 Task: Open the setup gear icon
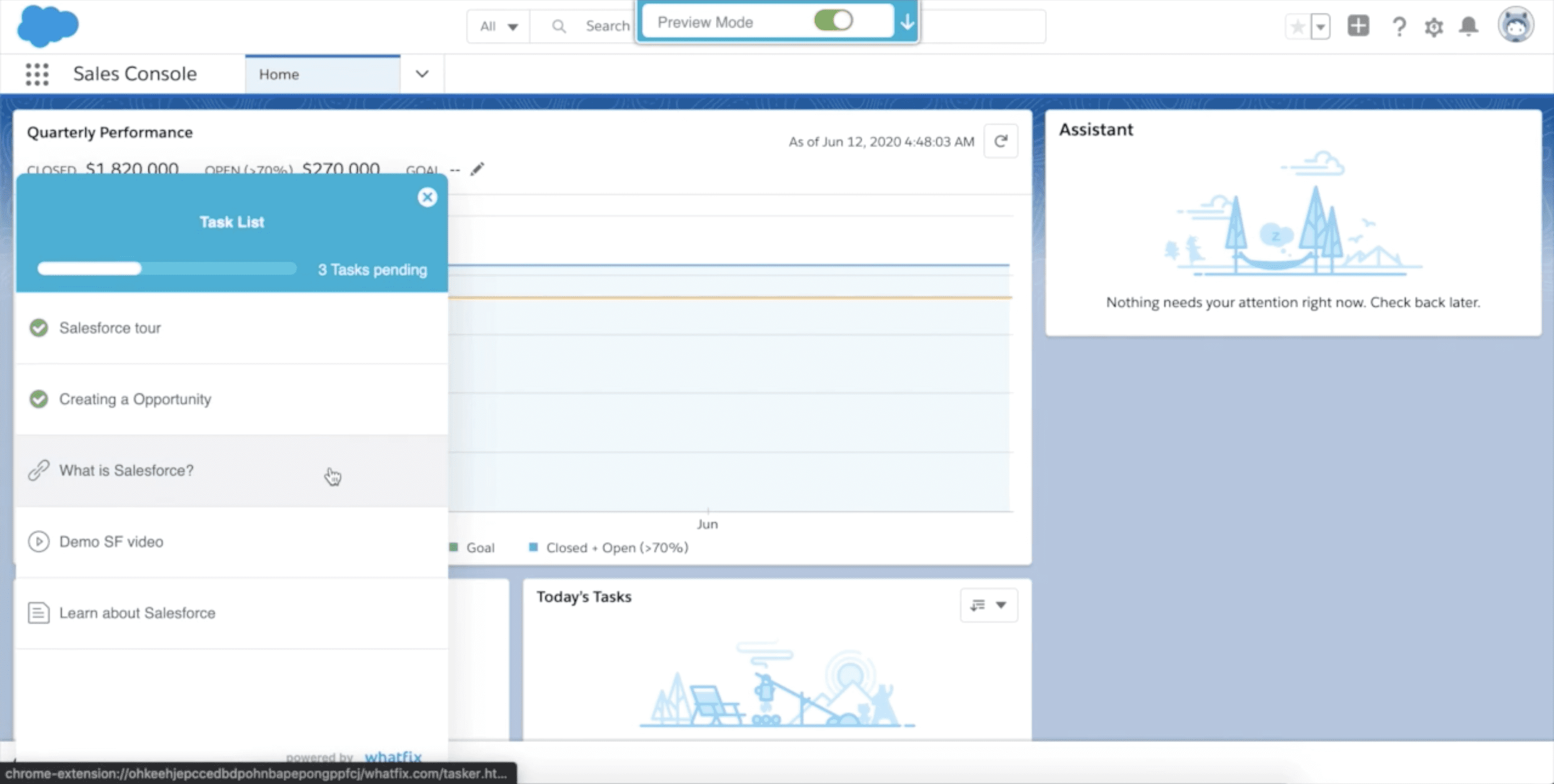[x=1434, y=27]
